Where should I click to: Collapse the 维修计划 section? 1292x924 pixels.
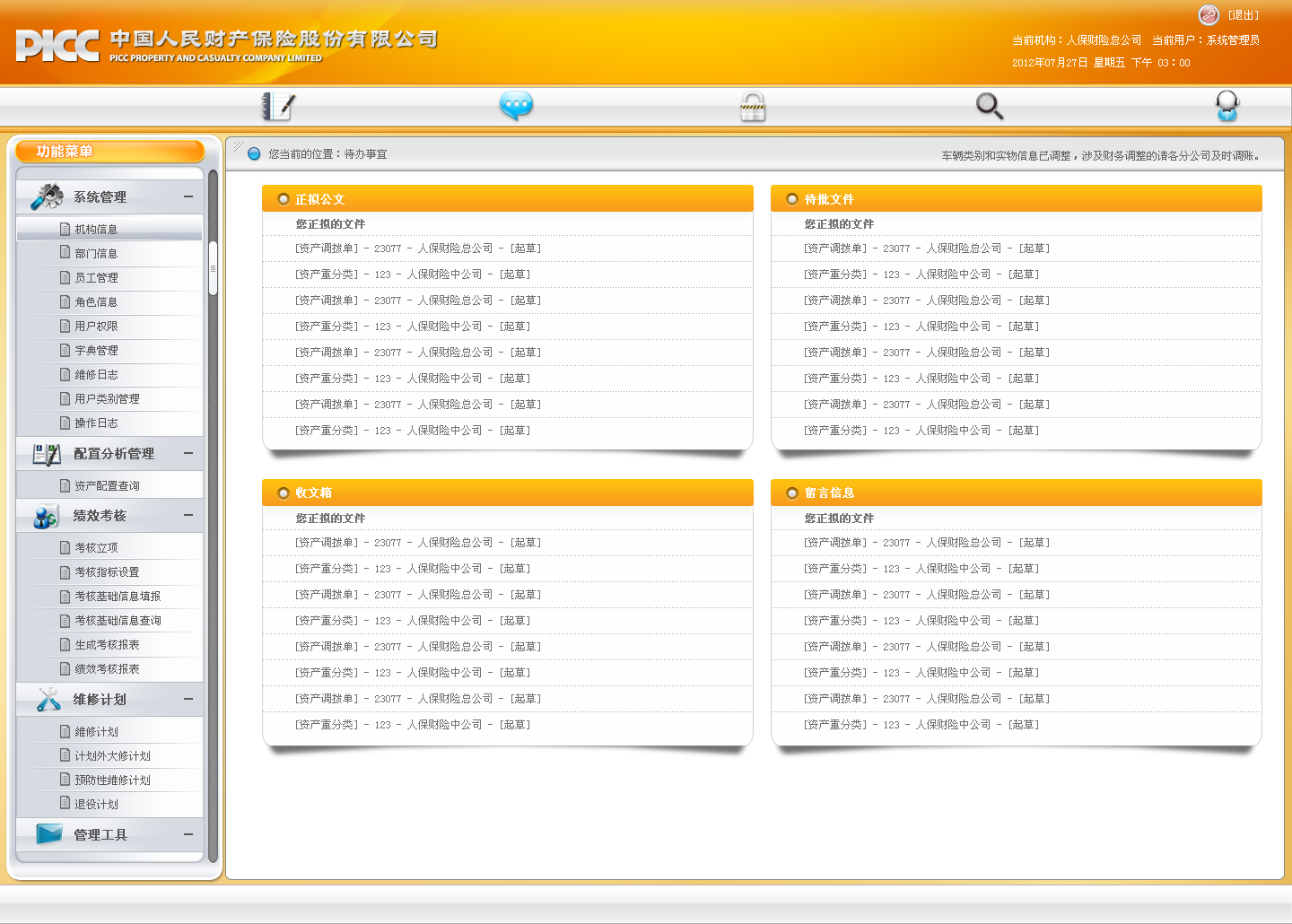(x=188, y=699)
